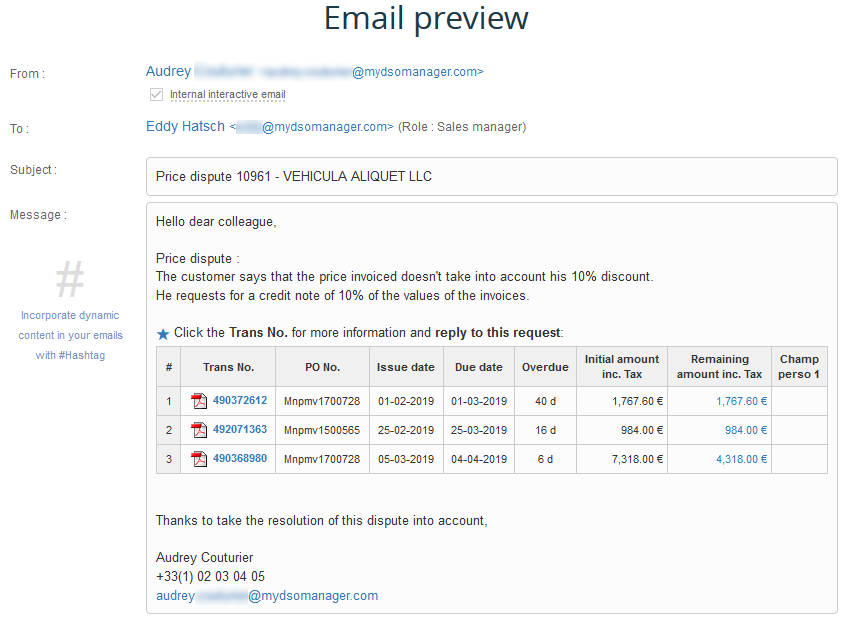Screen dimensions: 845x622
Task: Click PDF icon for transaction 492071363
Action: click(x=199, y=430)
